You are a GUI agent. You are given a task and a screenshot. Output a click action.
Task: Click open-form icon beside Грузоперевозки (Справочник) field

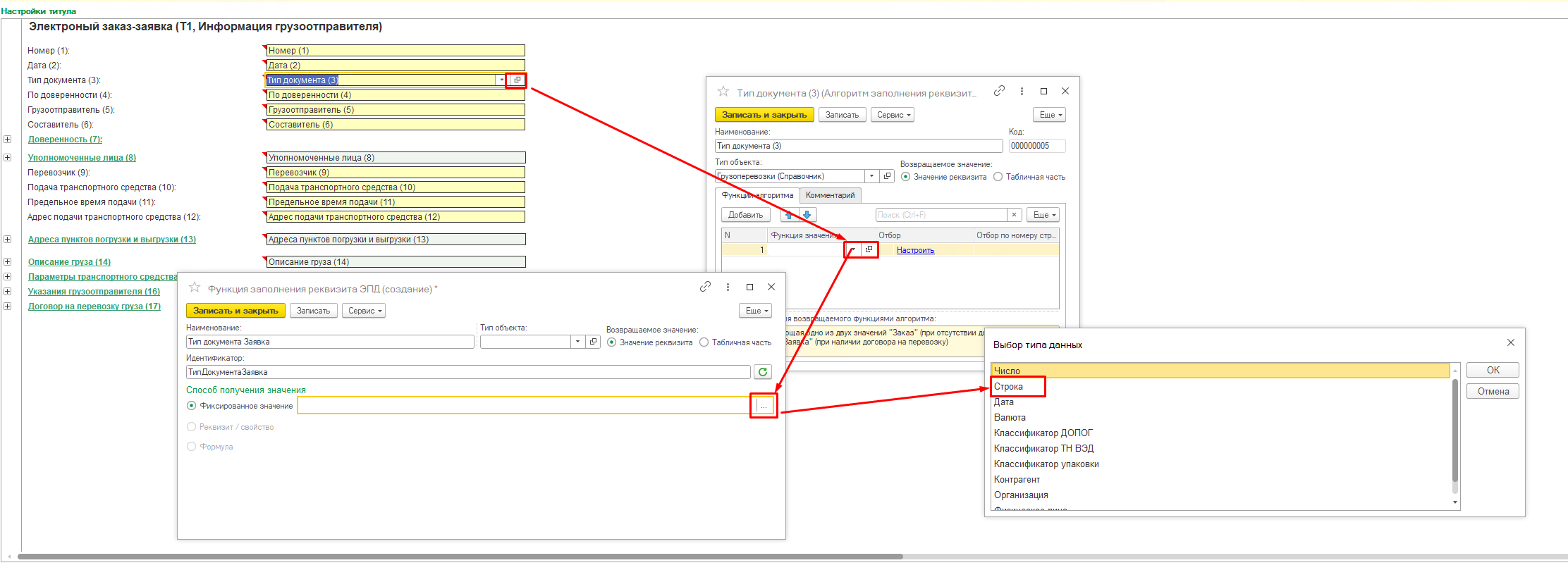click(888, 176)
